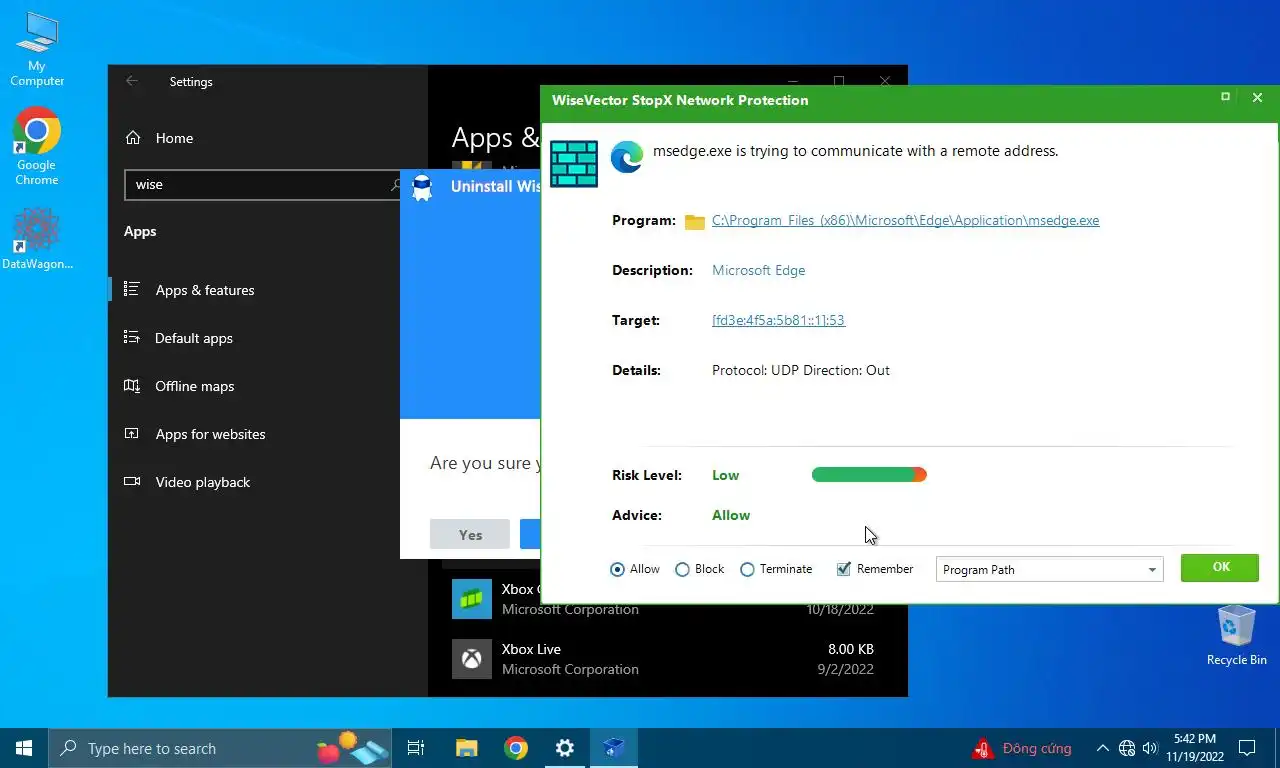The width and height of the screenshot is (1280, 768).
Task: Open File Explorer from taskbar
Action: click(467, 748)
